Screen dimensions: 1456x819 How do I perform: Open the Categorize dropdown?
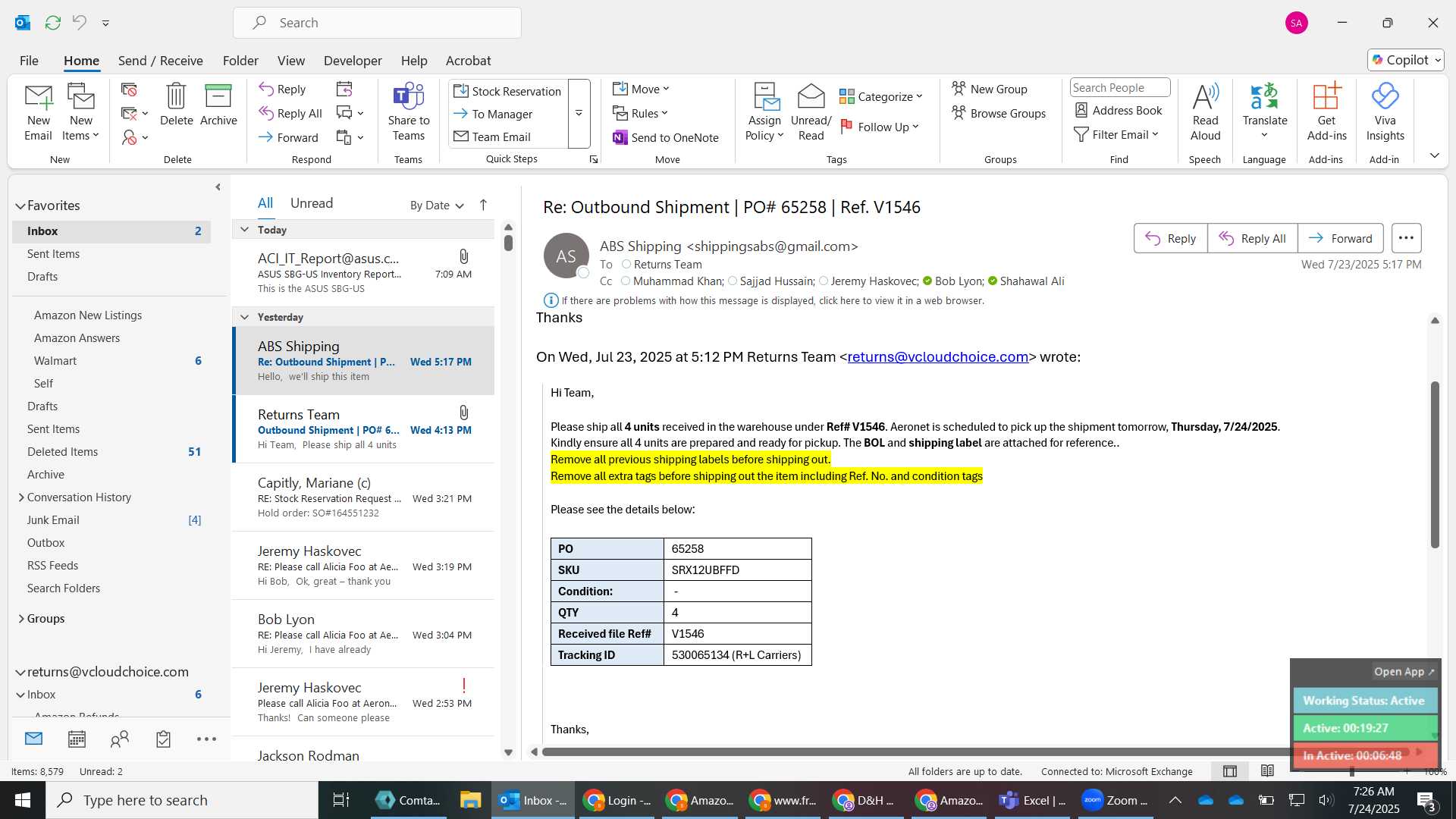coord(881,96)
